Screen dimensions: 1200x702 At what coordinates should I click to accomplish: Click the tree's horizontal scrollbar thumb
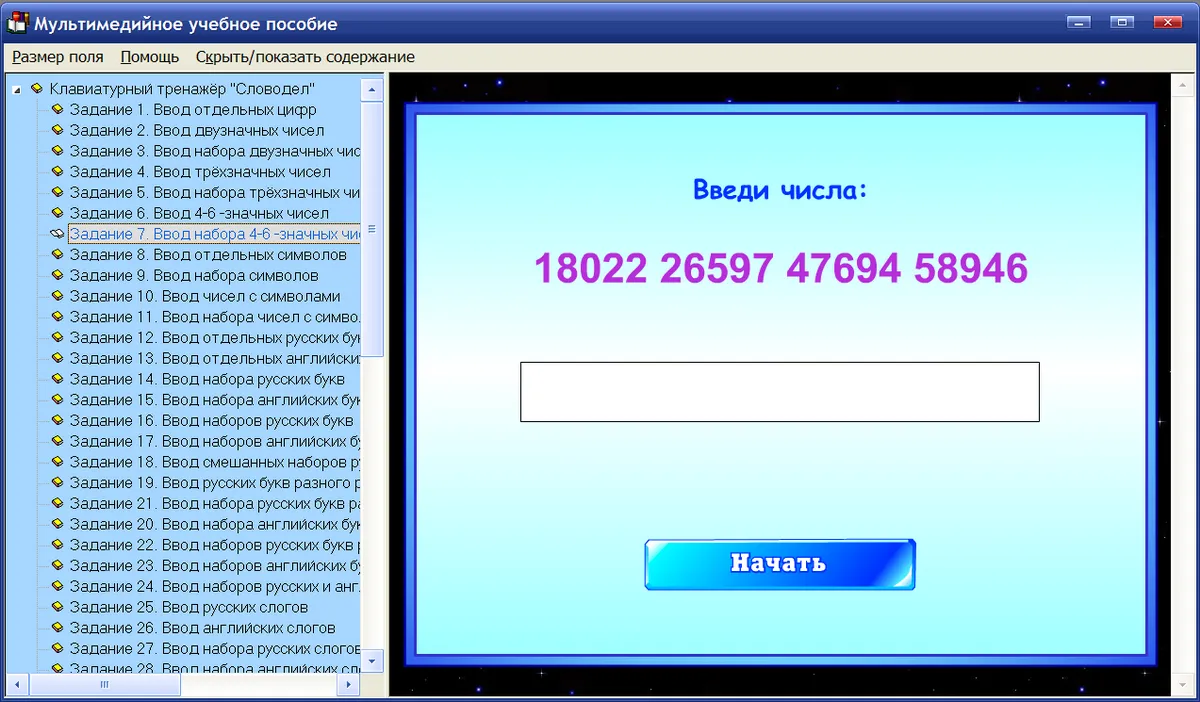(x=105, y=685)
